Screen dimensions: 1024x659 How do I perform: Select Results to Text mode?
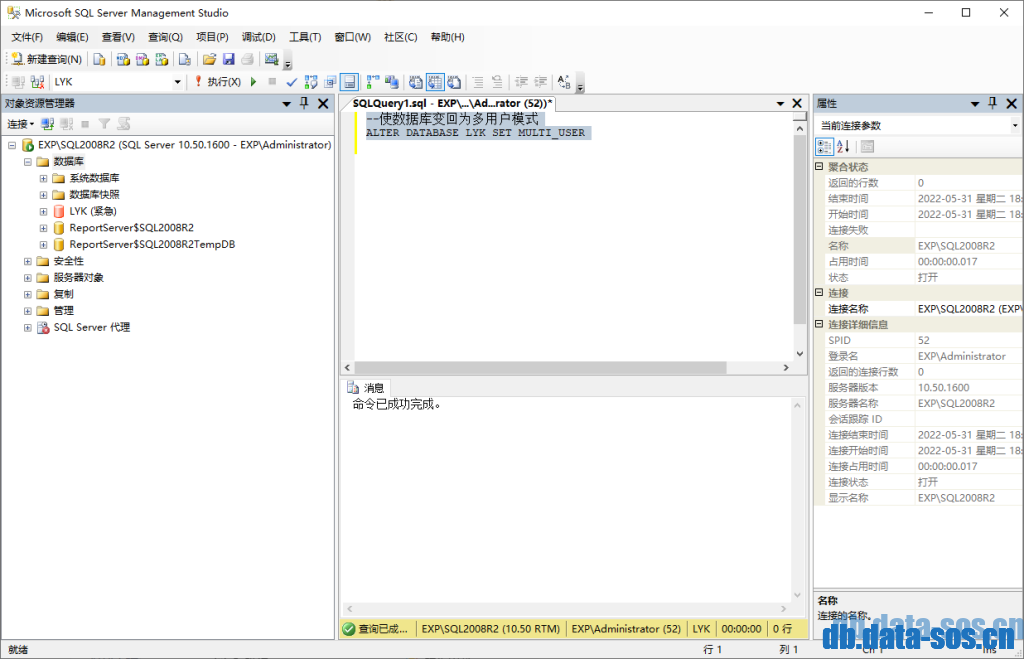(x=416, y=82)
